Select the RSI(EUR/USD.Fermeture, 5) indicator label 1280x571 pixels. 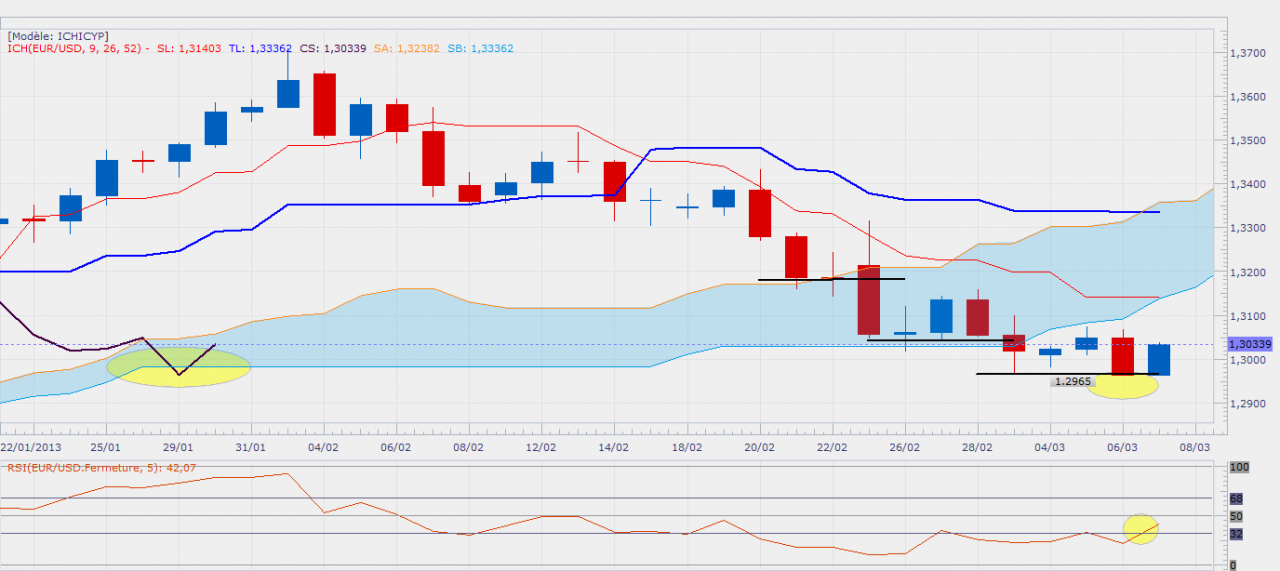(x=102, y=467)
